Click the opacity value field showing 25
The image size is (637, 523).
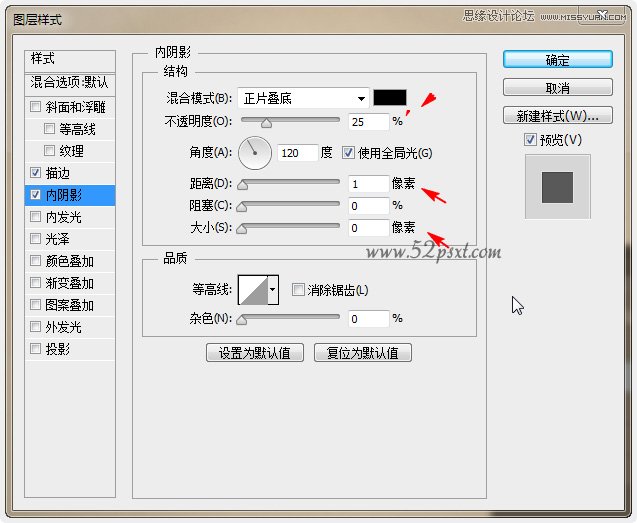pos(368,122)
